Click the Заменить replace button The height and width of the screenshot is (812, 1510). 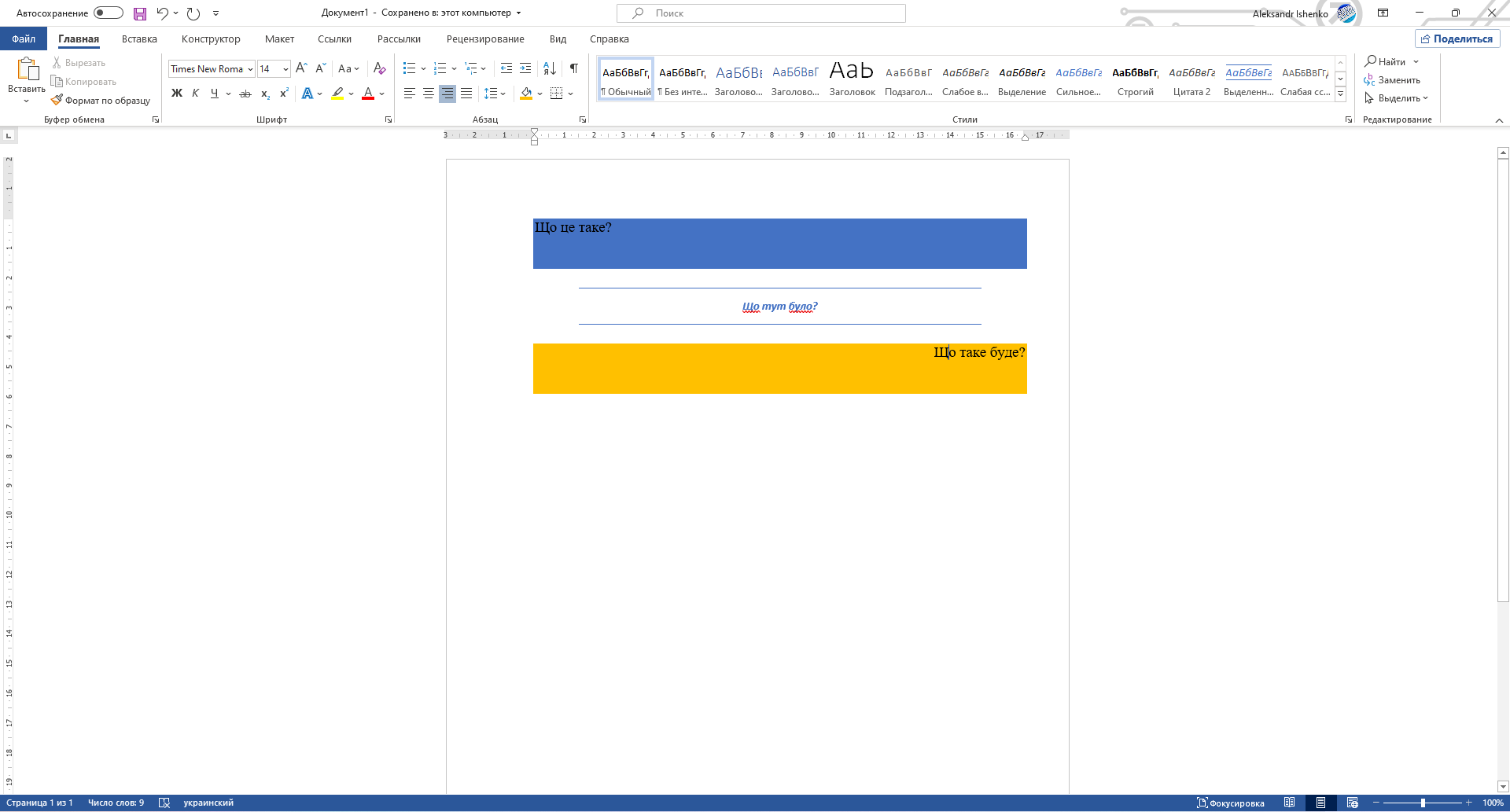(x=1392, y=80)
